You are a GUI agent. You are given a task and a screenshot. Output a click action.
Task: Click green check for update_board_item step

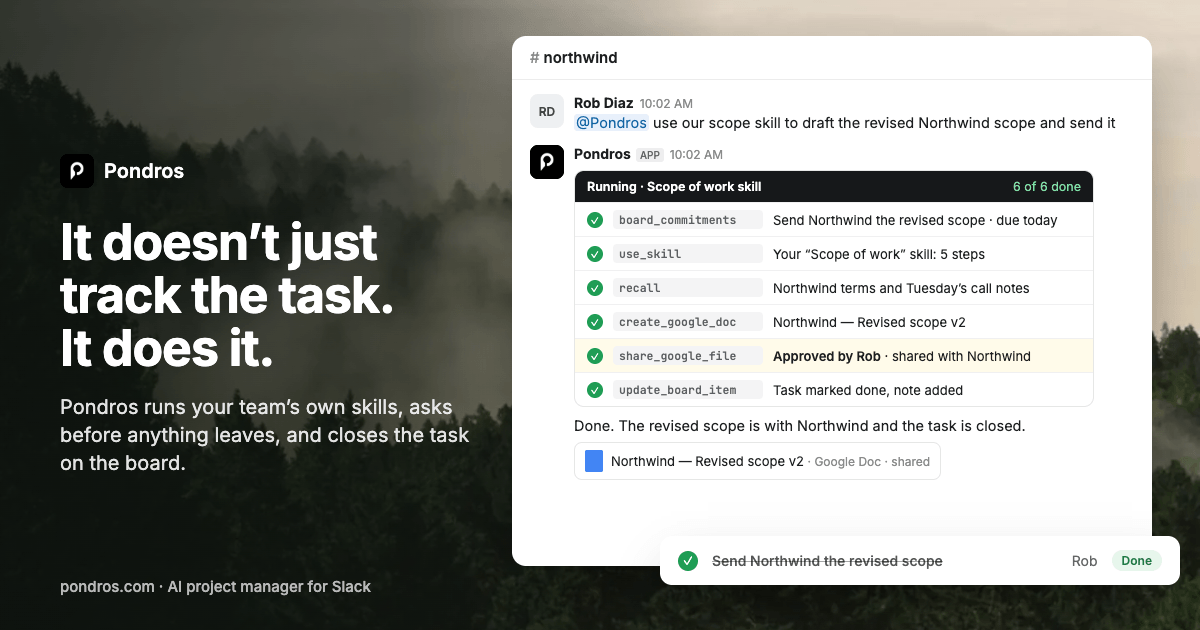tap(595, 390)
